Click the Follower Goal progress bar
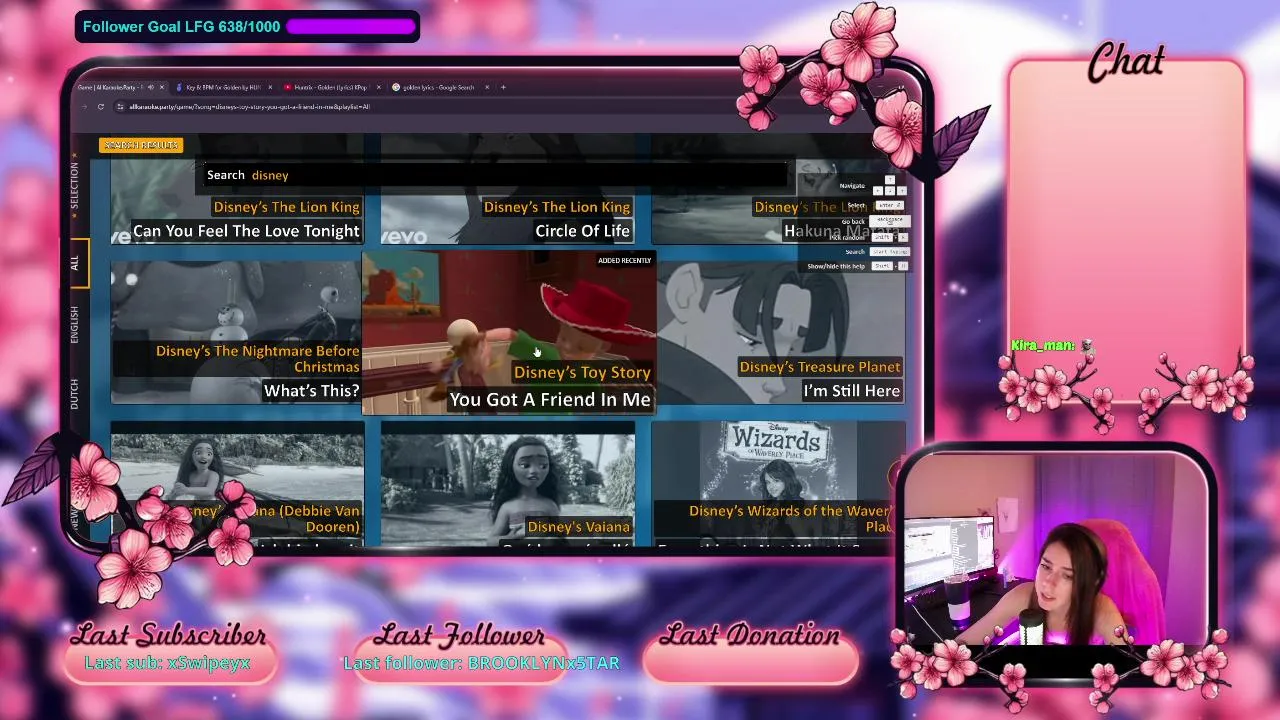This screenshot has width=1280, height=720. pos(350,26)
